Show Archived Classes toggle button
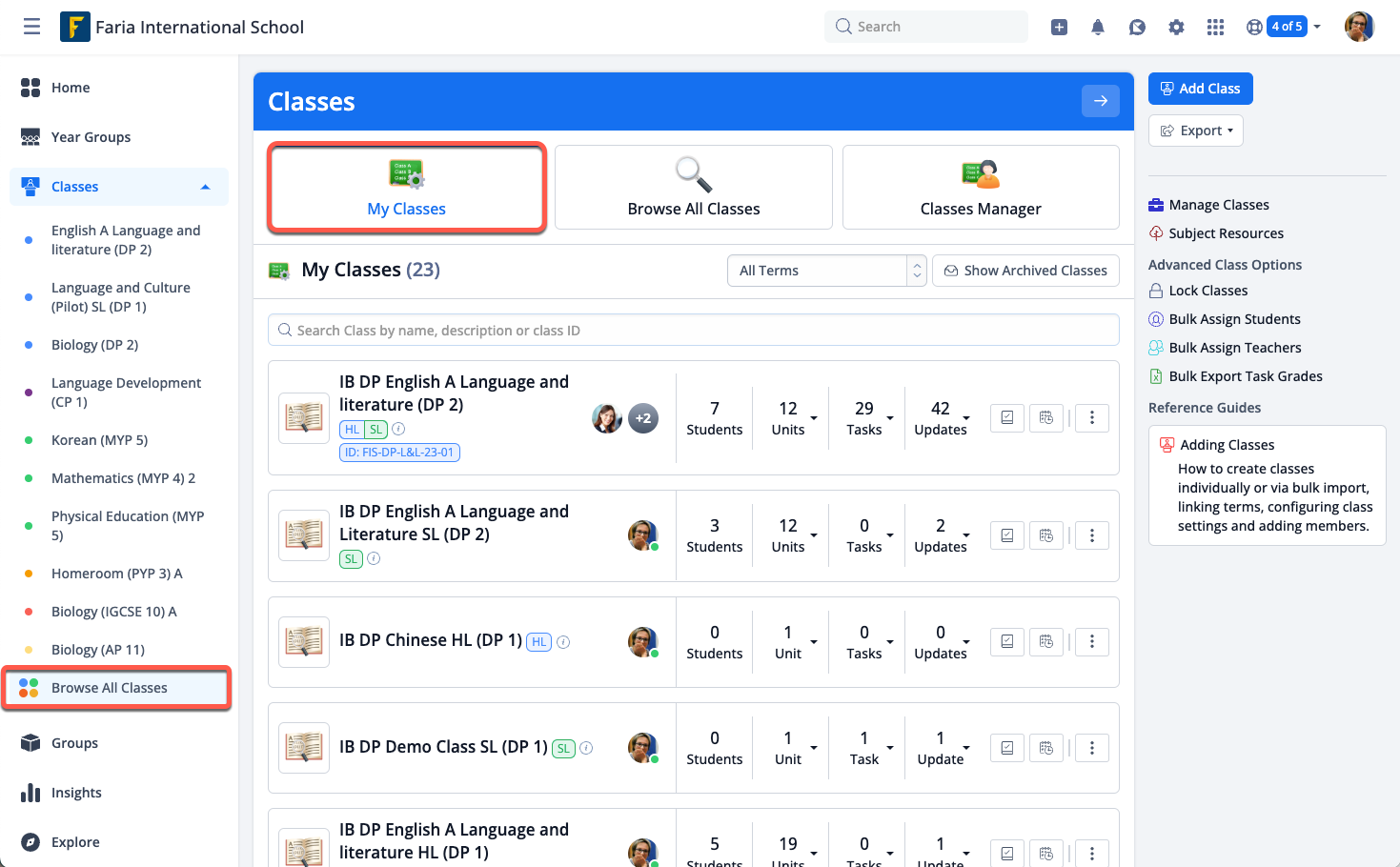The width and height of the screenshot is (1400, 867). tap(1025, 271)
